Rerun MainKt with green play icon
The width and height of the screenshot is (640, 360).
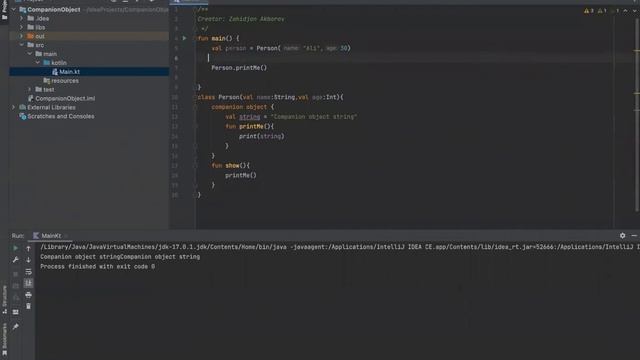tap(16, 248)
